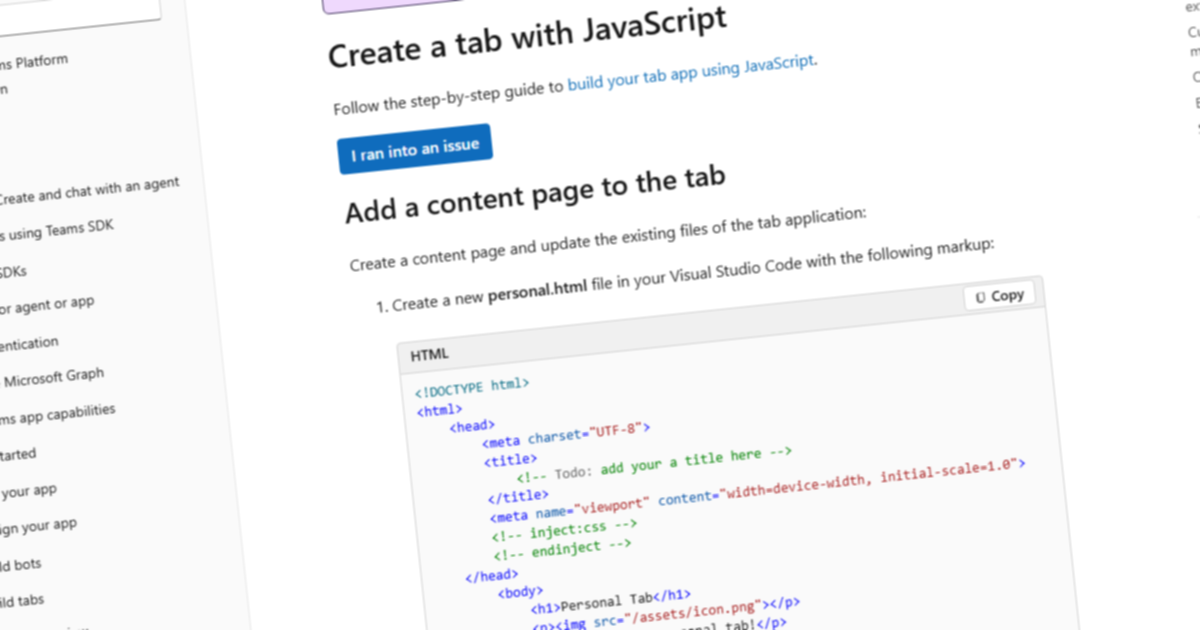Click the '<html>' code line

pos(439,409)
